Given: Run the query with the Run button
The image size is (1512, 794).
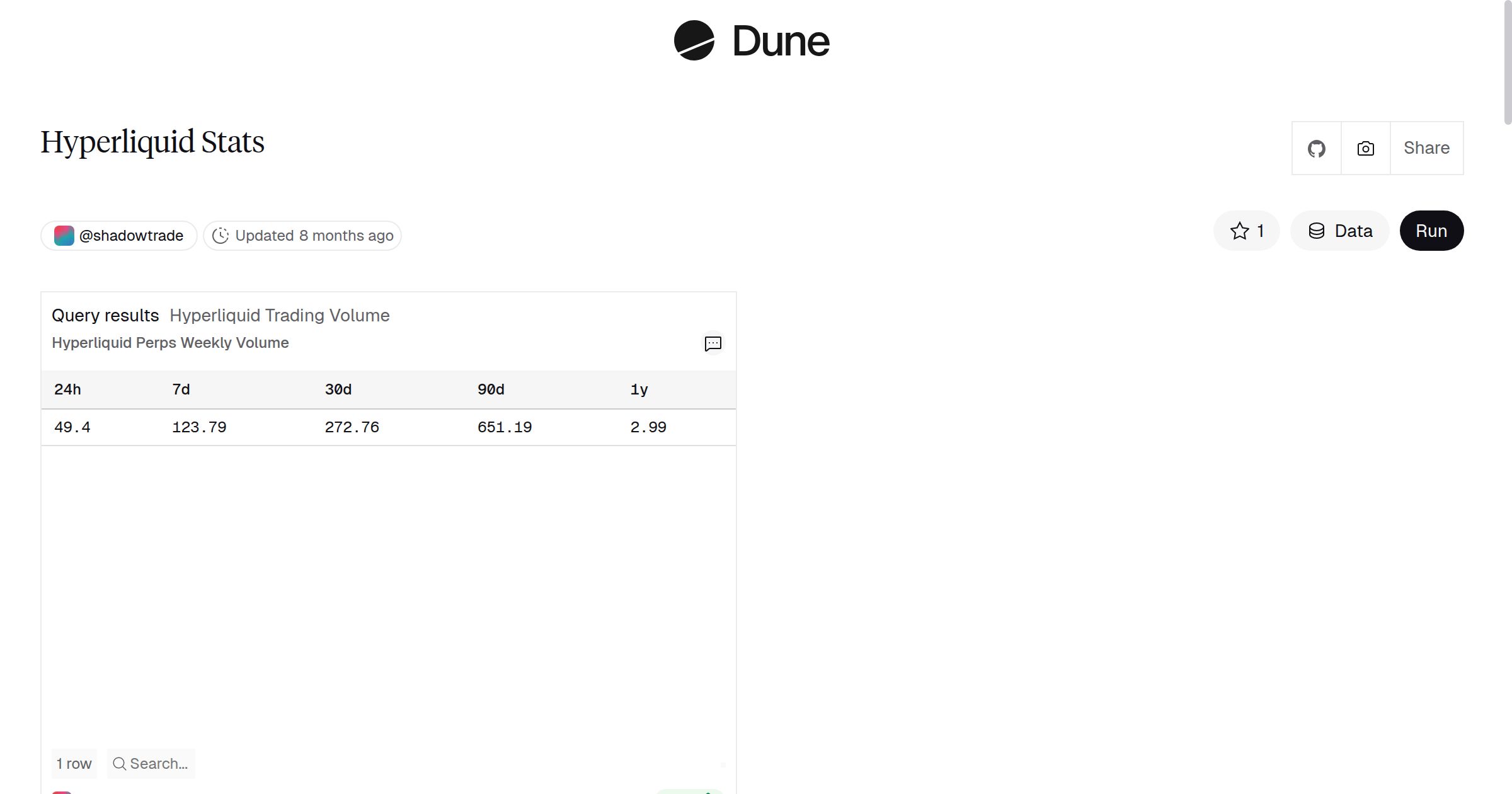Looking at the screenshot, I should (1431, 231).
